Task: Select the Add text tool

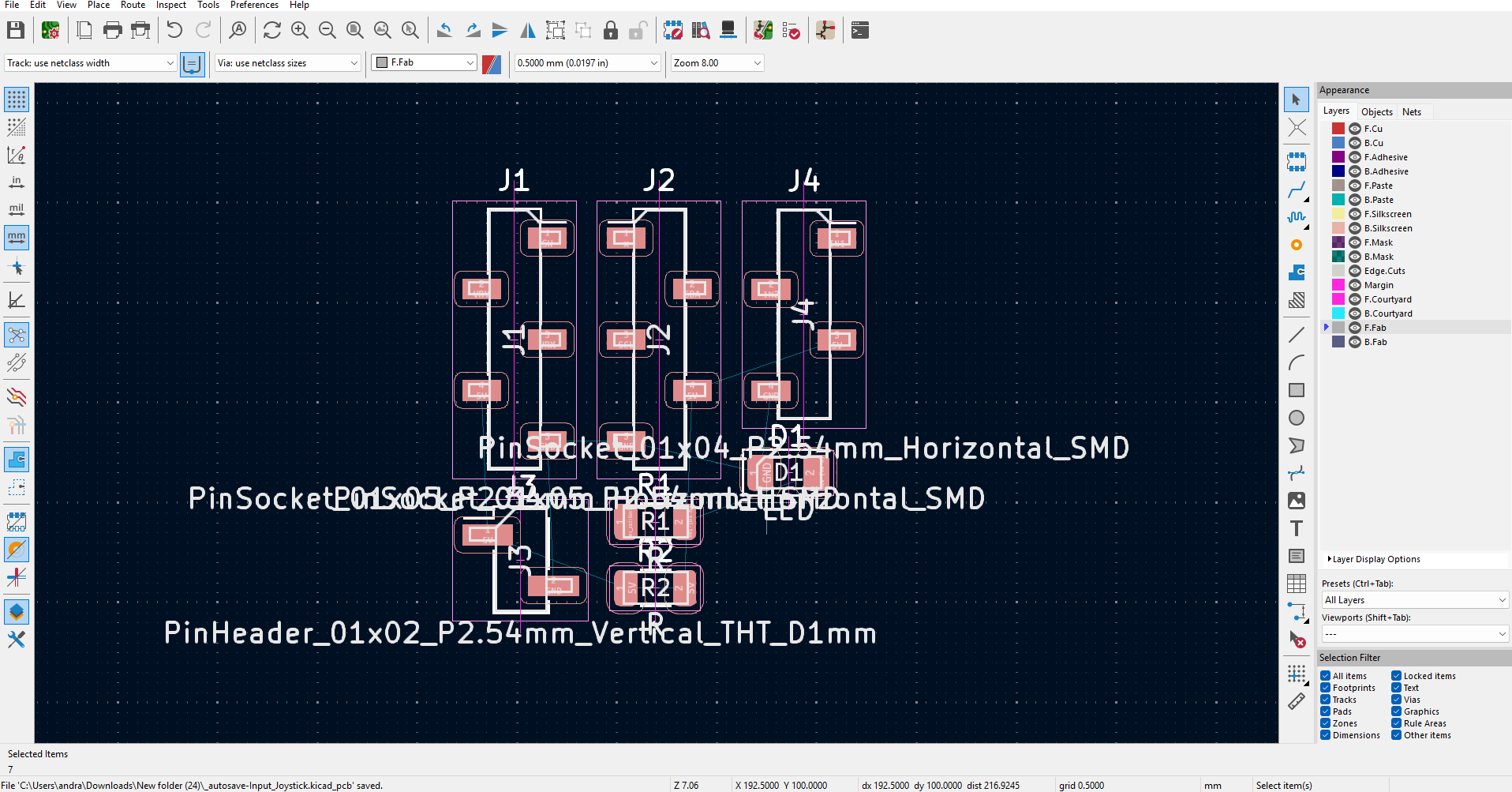Action: point(1297,528)
